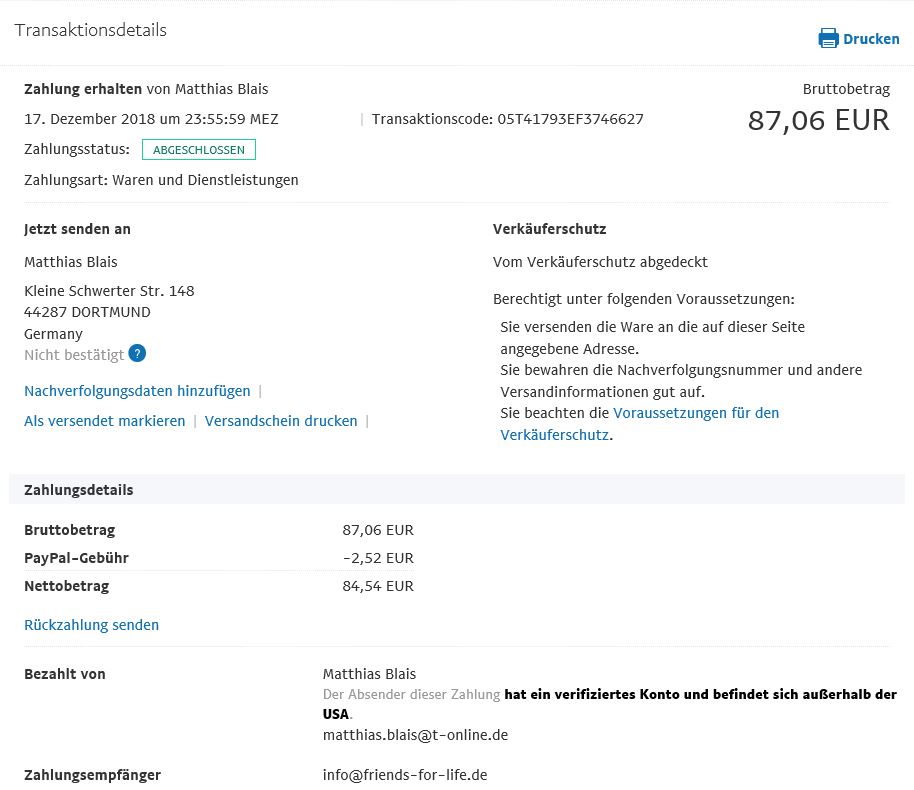The image size is (914, 790).
Task: Click the printer icon beside Drucken
Action: [x=828, y=38]
